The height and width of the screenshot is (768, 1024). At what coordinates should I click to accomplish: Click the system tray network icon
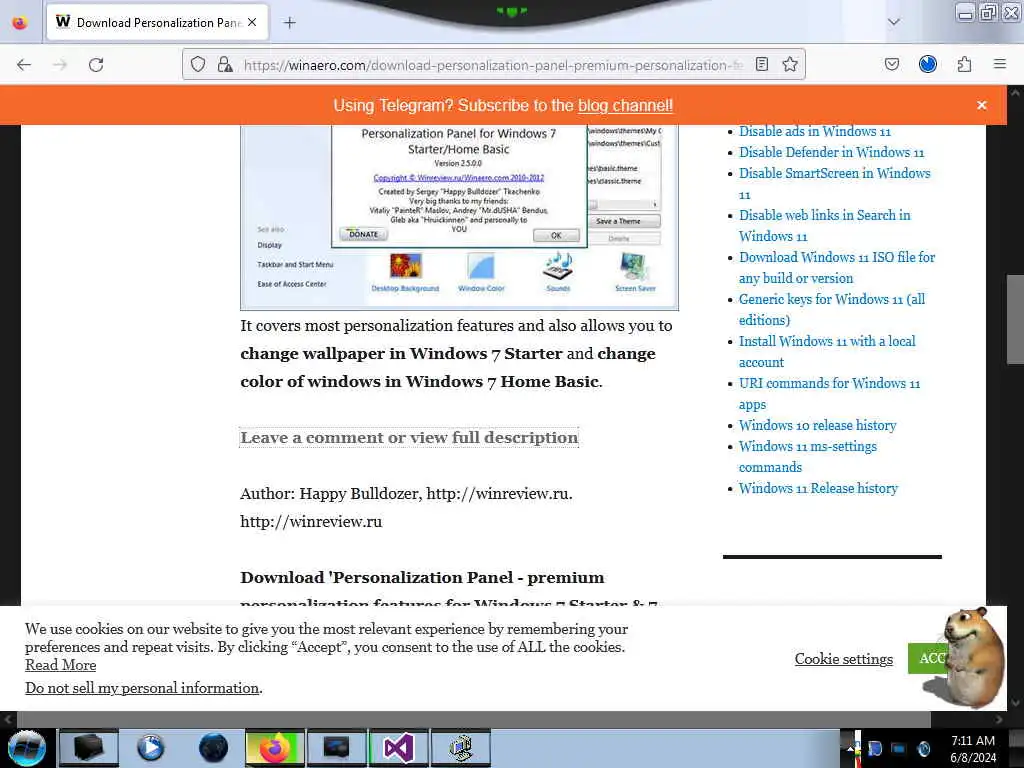tap(899, 748)
